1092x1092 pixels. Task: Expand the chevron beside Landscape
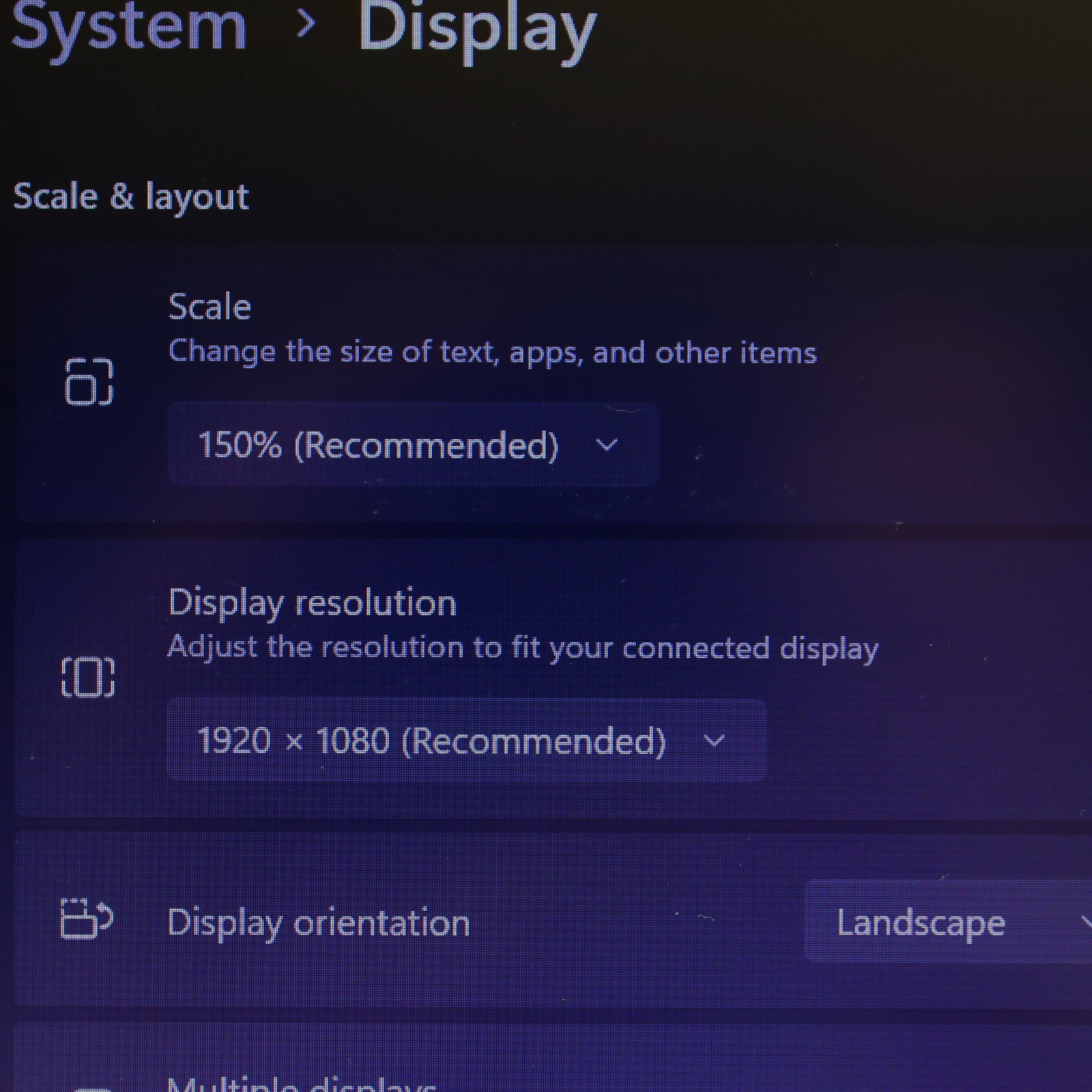[x=1087, y=923]
